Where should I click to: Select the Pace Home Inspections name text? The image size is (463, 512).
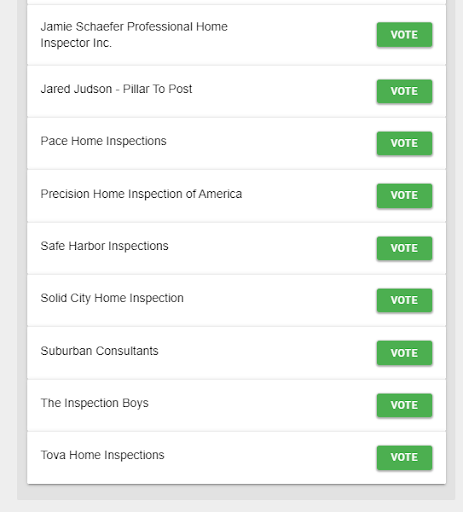pyautogui.click(x=103, y=141)
